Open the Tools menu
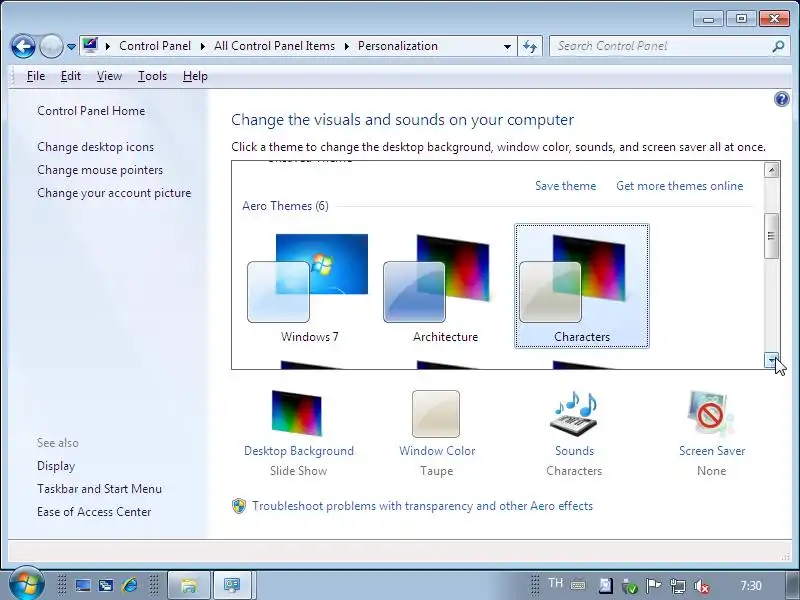Viewport: 800px width, 600px height. point(152,76)
